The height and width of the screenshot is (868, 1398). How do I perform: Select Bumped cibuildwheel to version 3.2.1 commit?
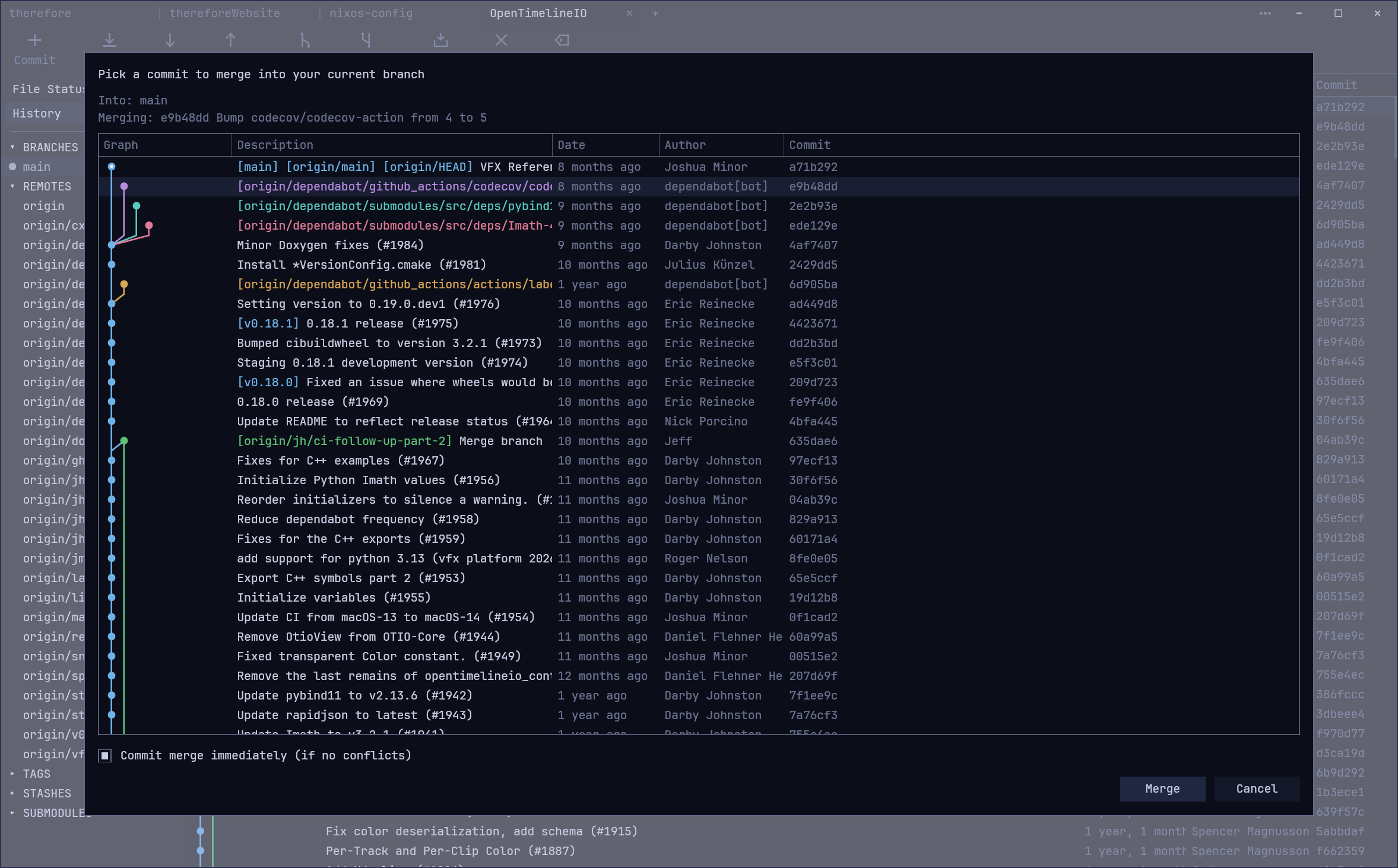[699, 343]
